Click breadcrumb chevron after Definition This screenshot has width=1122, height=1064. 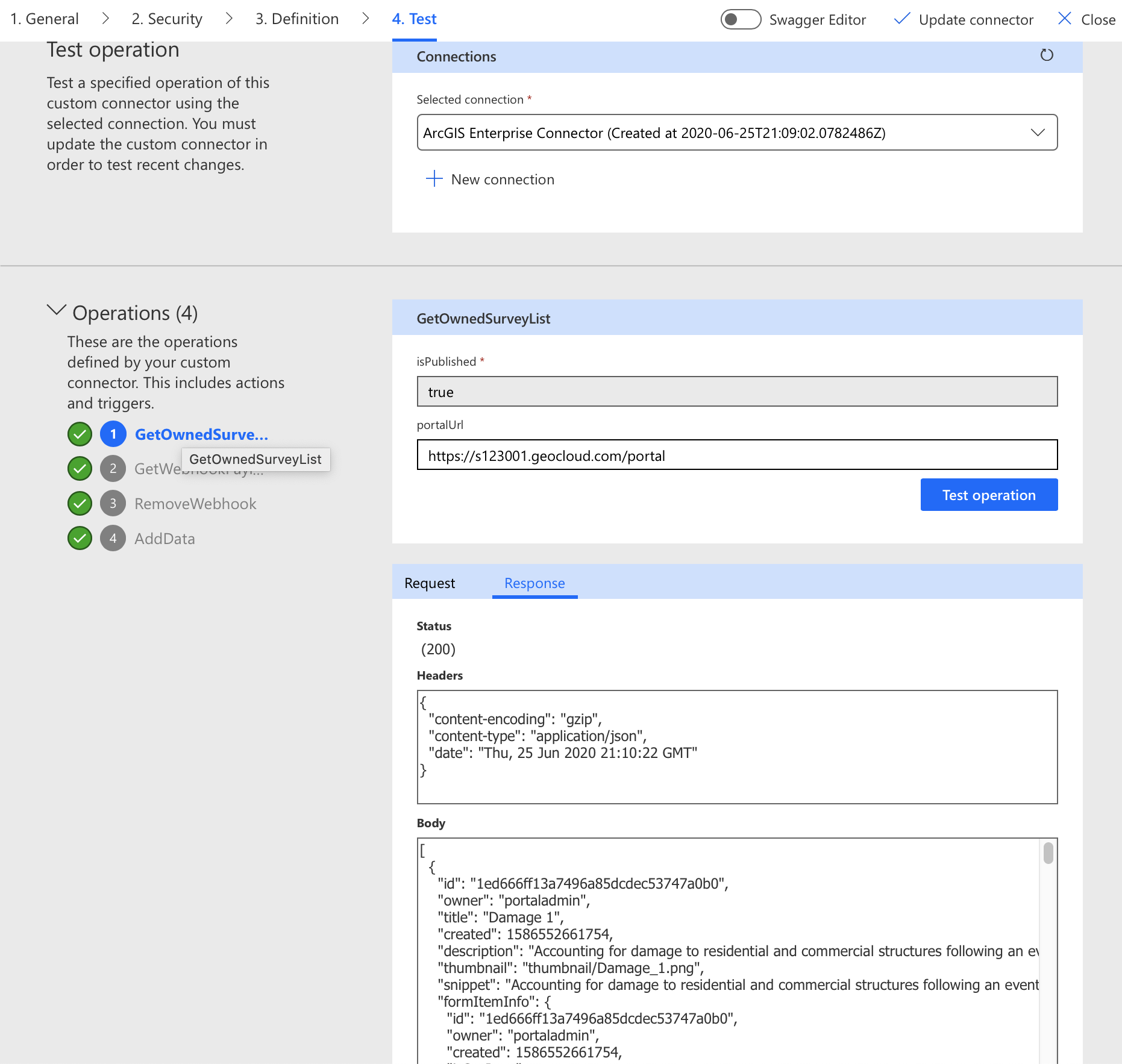[365, 19]
